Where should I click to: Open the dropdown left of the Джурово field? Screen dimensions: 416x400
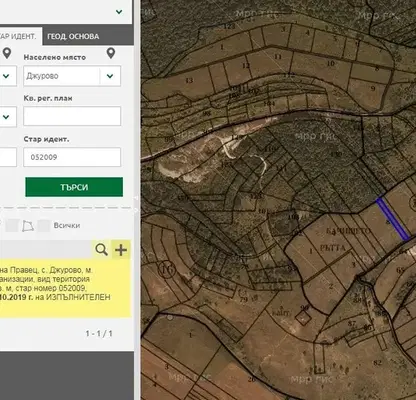6,76
